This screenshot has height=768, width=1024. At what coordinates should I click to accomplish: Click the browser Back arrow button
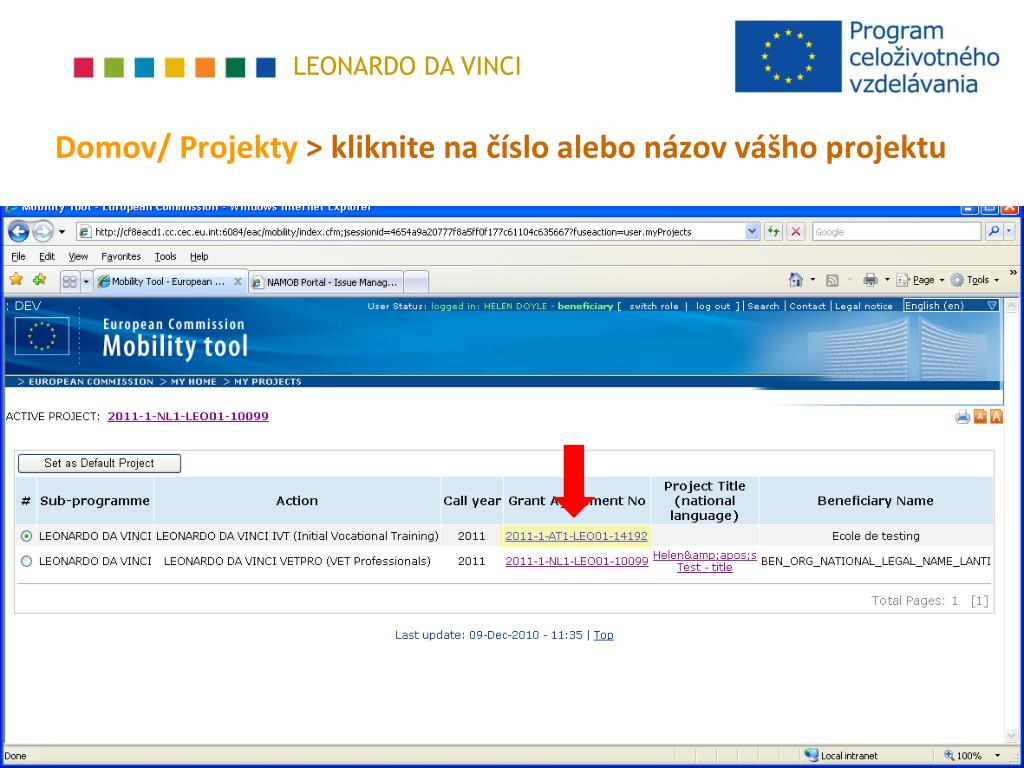(x=18, y=232)
